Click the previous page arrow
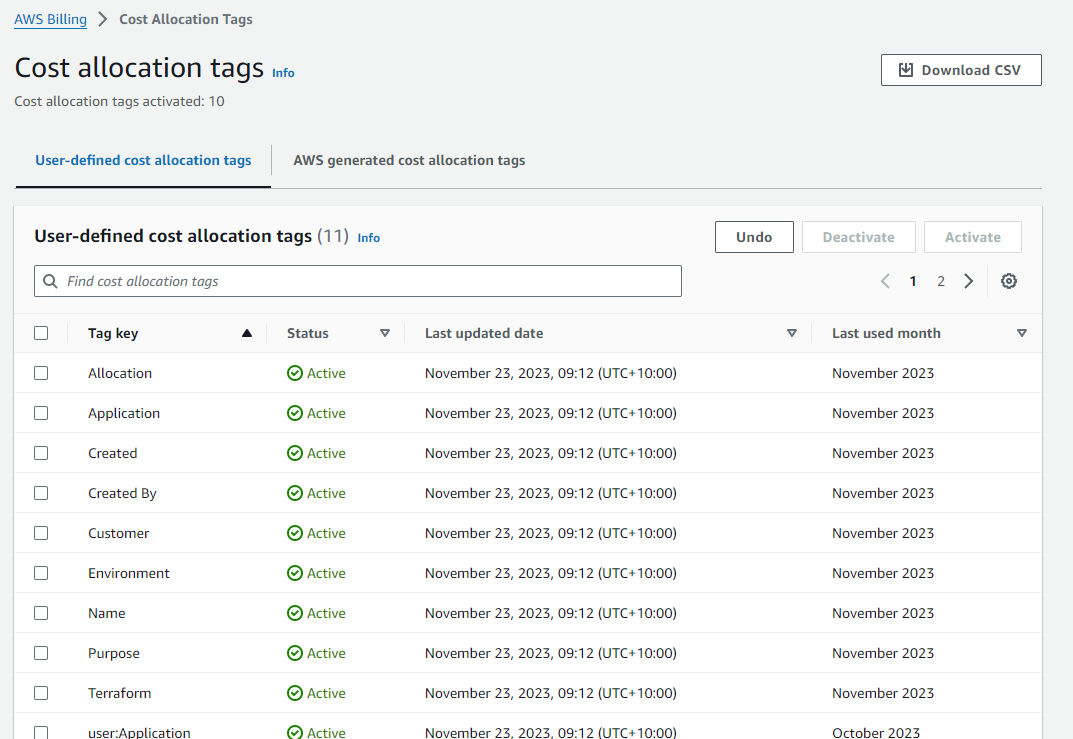Image resolution: width=1073 pixels, height=739 pixels. [885, 281]
